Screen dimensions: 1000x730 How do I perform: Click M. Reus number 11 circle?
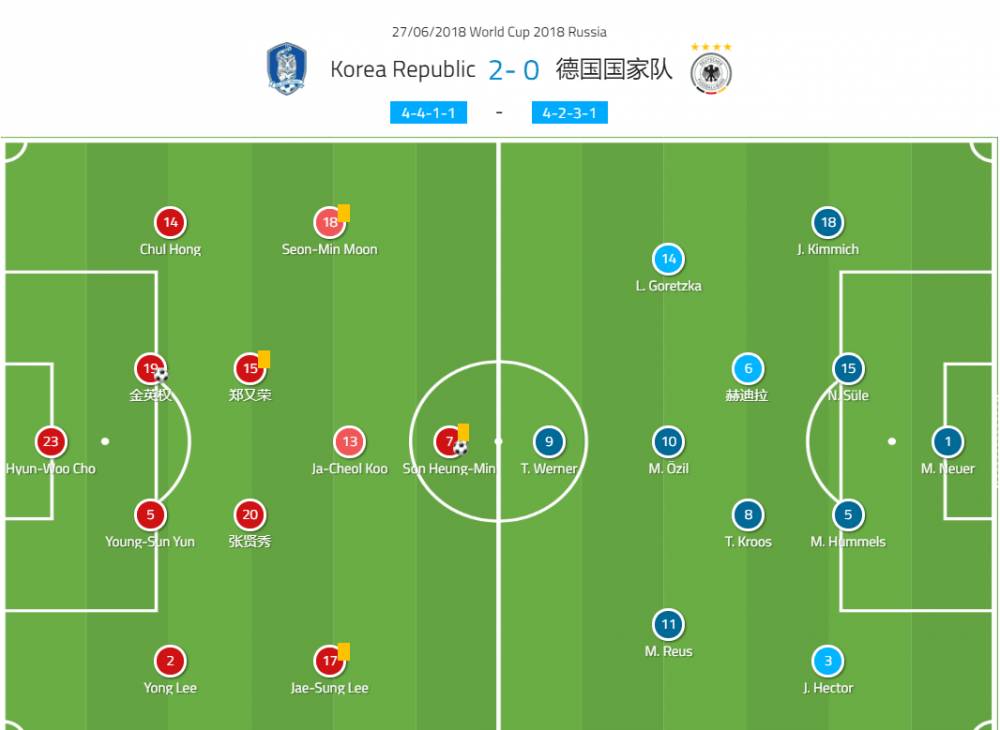668,624
